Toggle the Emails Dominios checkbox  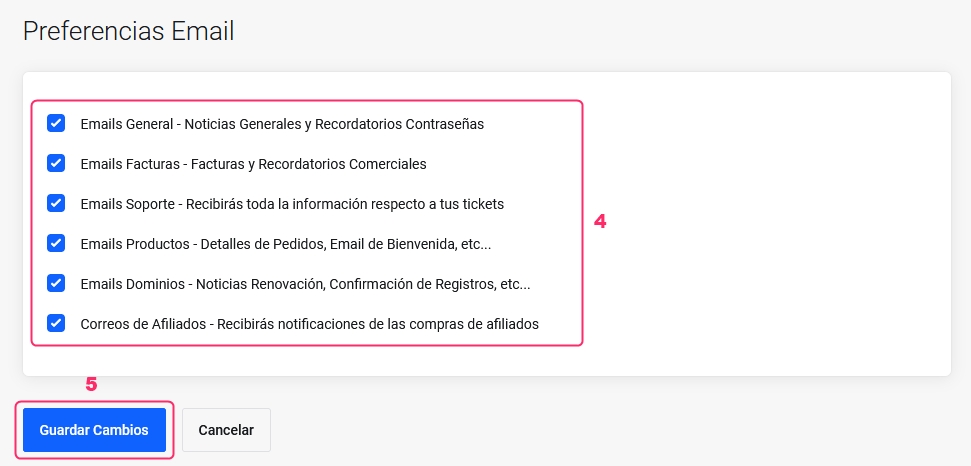click(56, 283)
